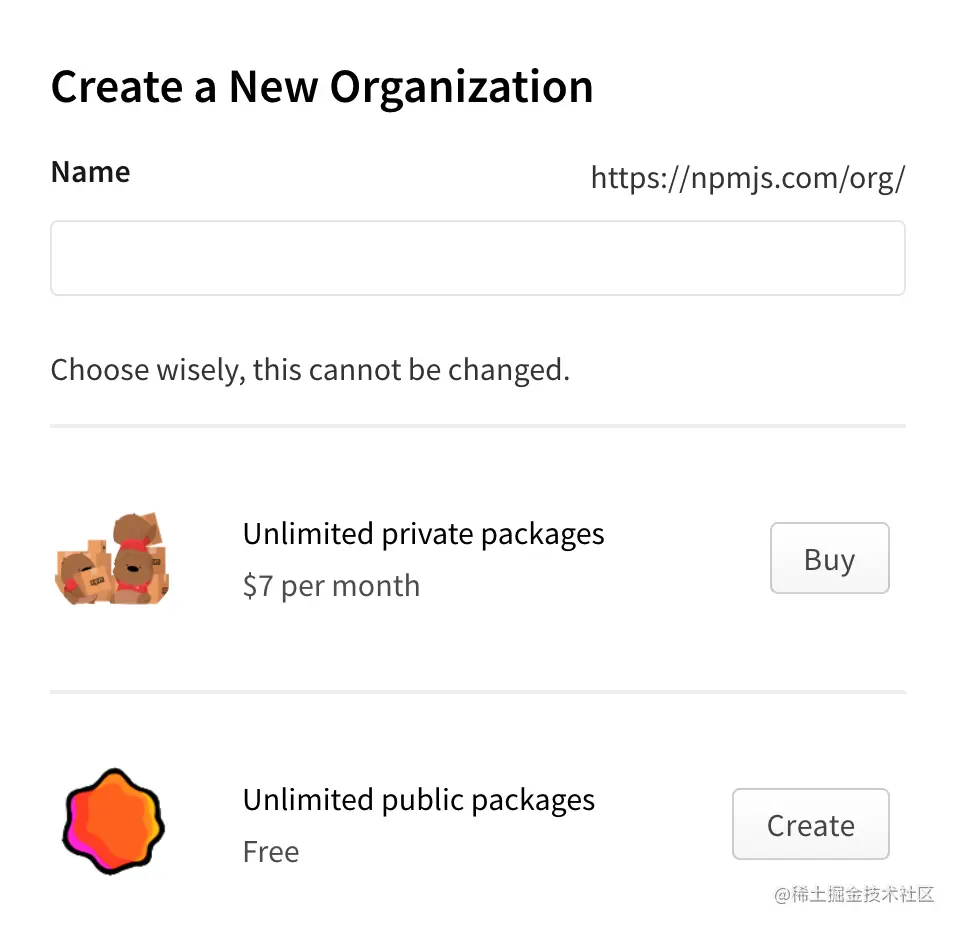The height and width of the screenshot is (930, 960).
Task: Click the "Free" price label
Action: click(271, 852)
